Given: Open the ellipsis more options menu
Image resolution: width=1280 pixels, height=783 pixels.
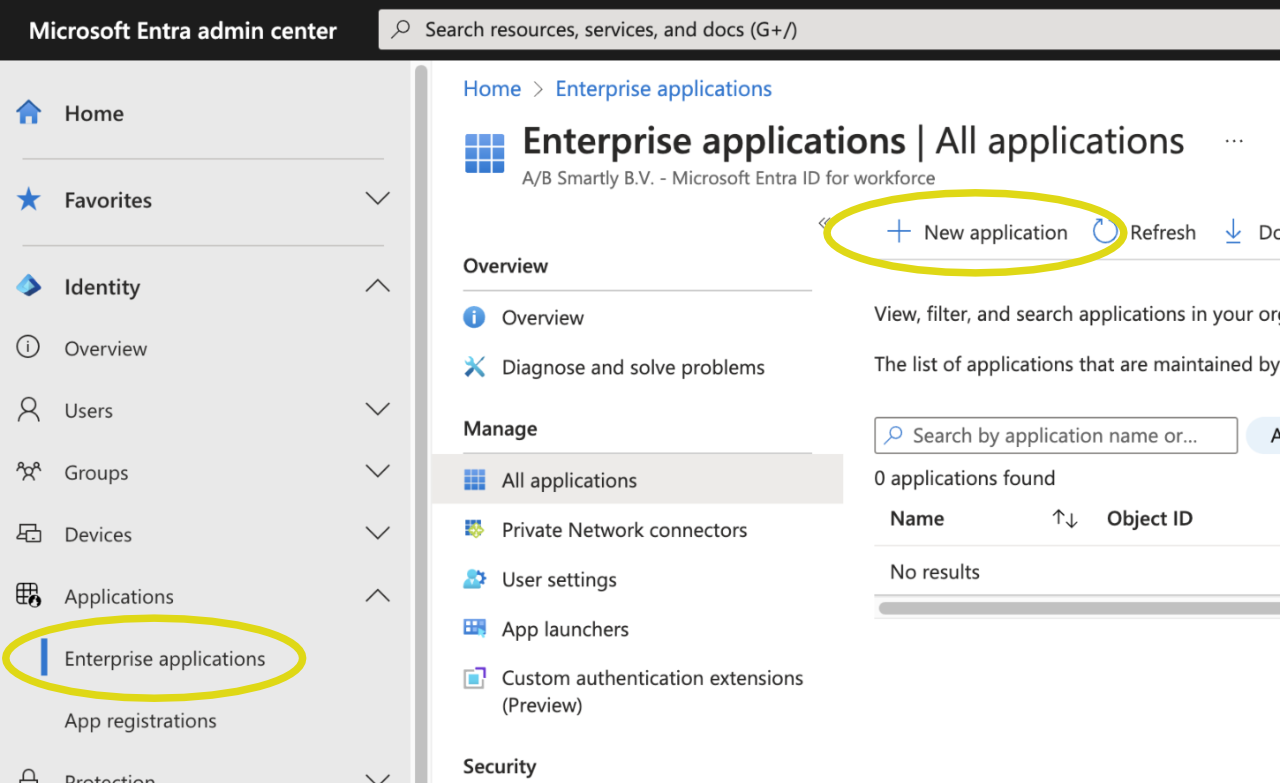Looking at the screenshot, I should [1234, 142].
